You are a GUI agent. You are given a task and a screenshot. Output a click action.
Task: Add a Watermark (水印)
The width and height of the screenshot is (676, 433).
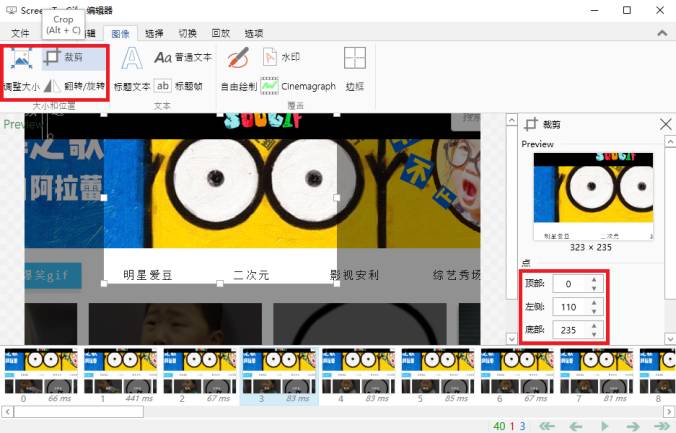coord(281,57)
